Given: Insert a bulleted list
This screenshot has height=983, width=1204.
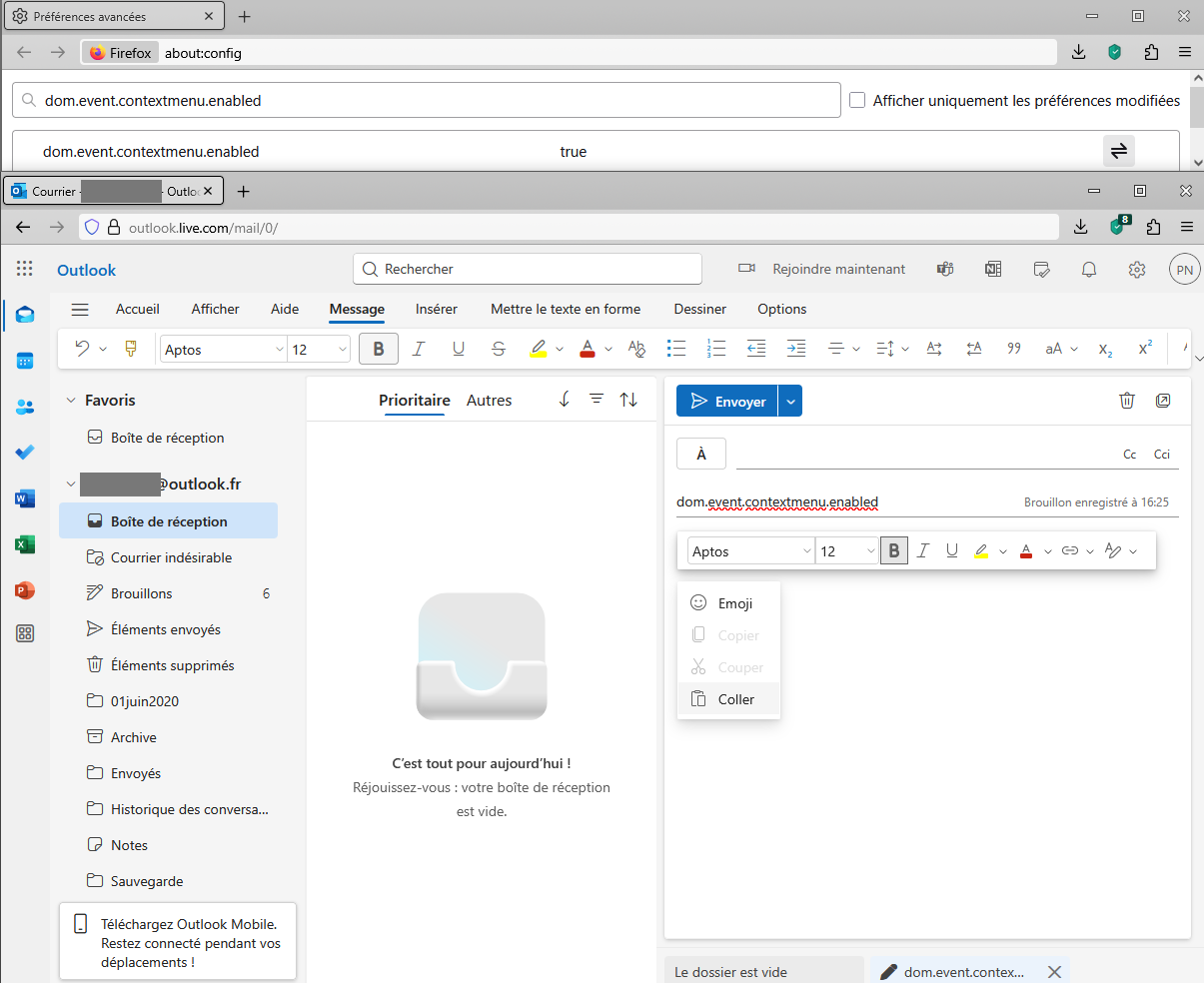Looking at the screenshot, I should click(x=676, y=349).
